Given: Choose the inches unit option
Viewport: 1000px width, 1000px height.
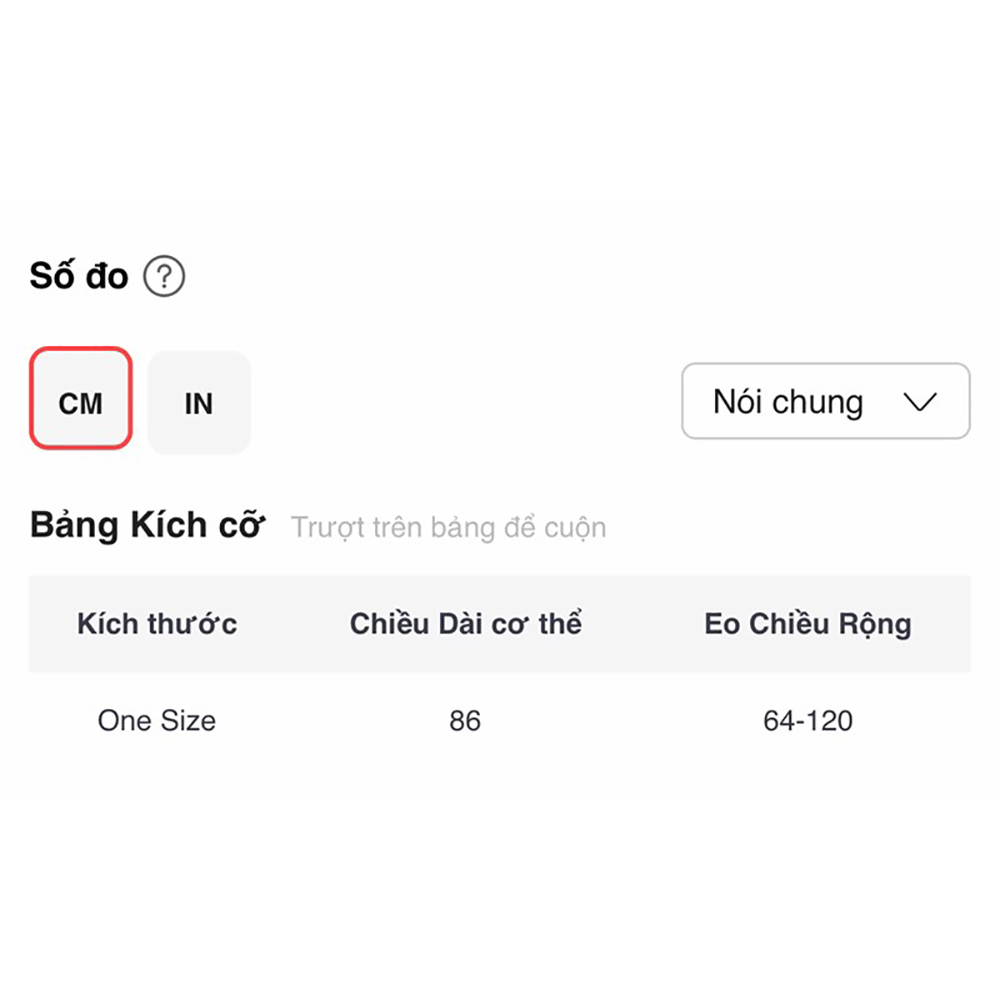Looking at the screenshot, I should pos(199,403).
